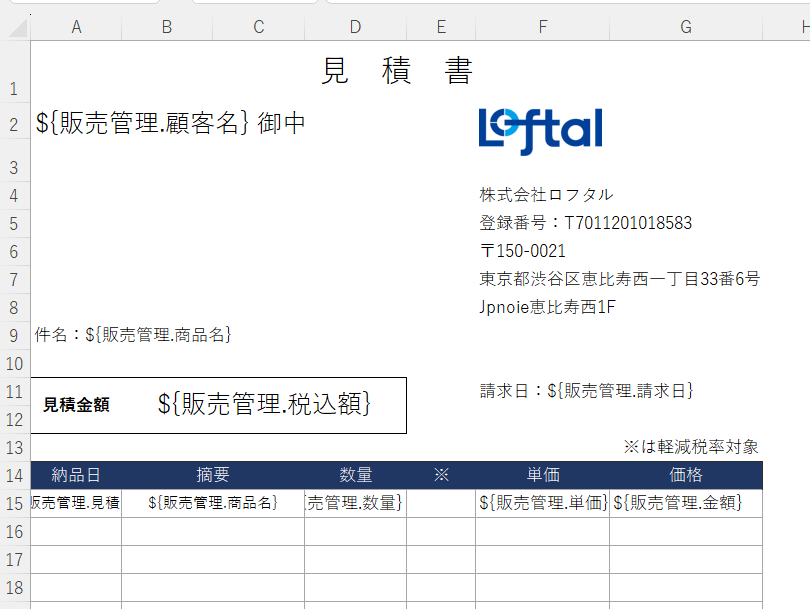
Task: Select column G header
Action: click(x=685, y=28)
